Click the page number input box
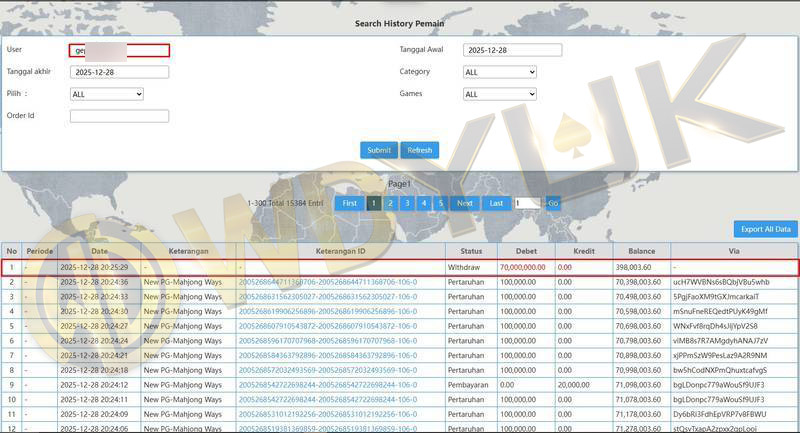 click(x=527, y=203)
